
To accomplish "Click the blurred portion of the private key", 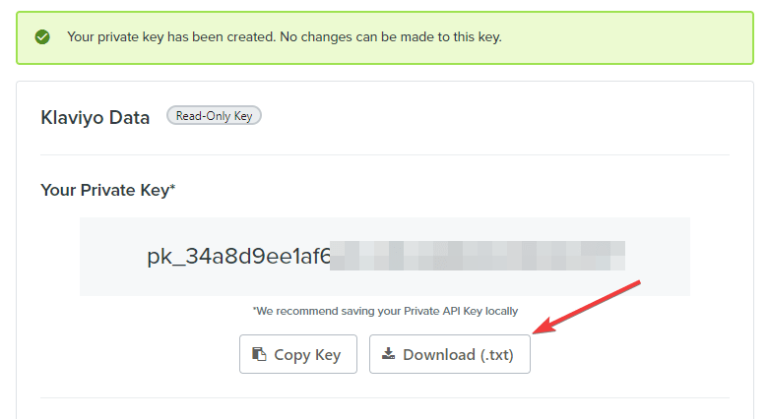I will tap(478, 256).
